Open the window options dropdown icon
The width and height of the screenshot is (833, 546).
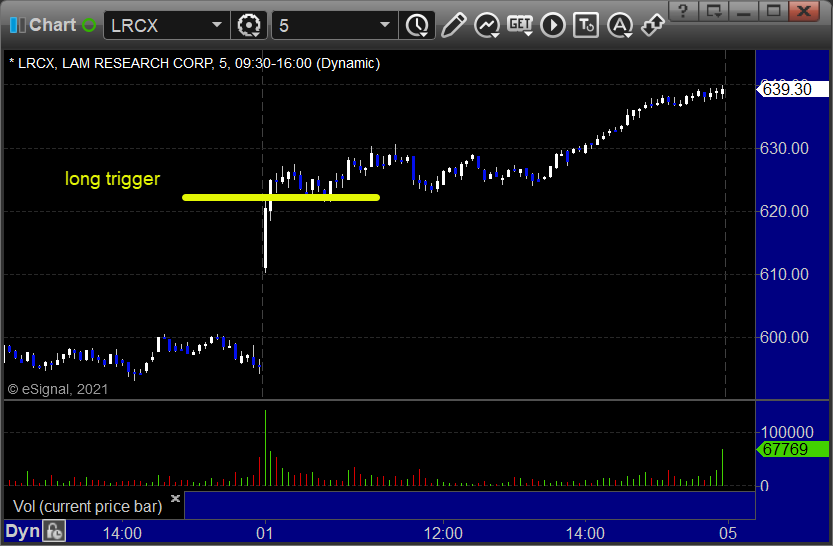(x=713, y=11)
